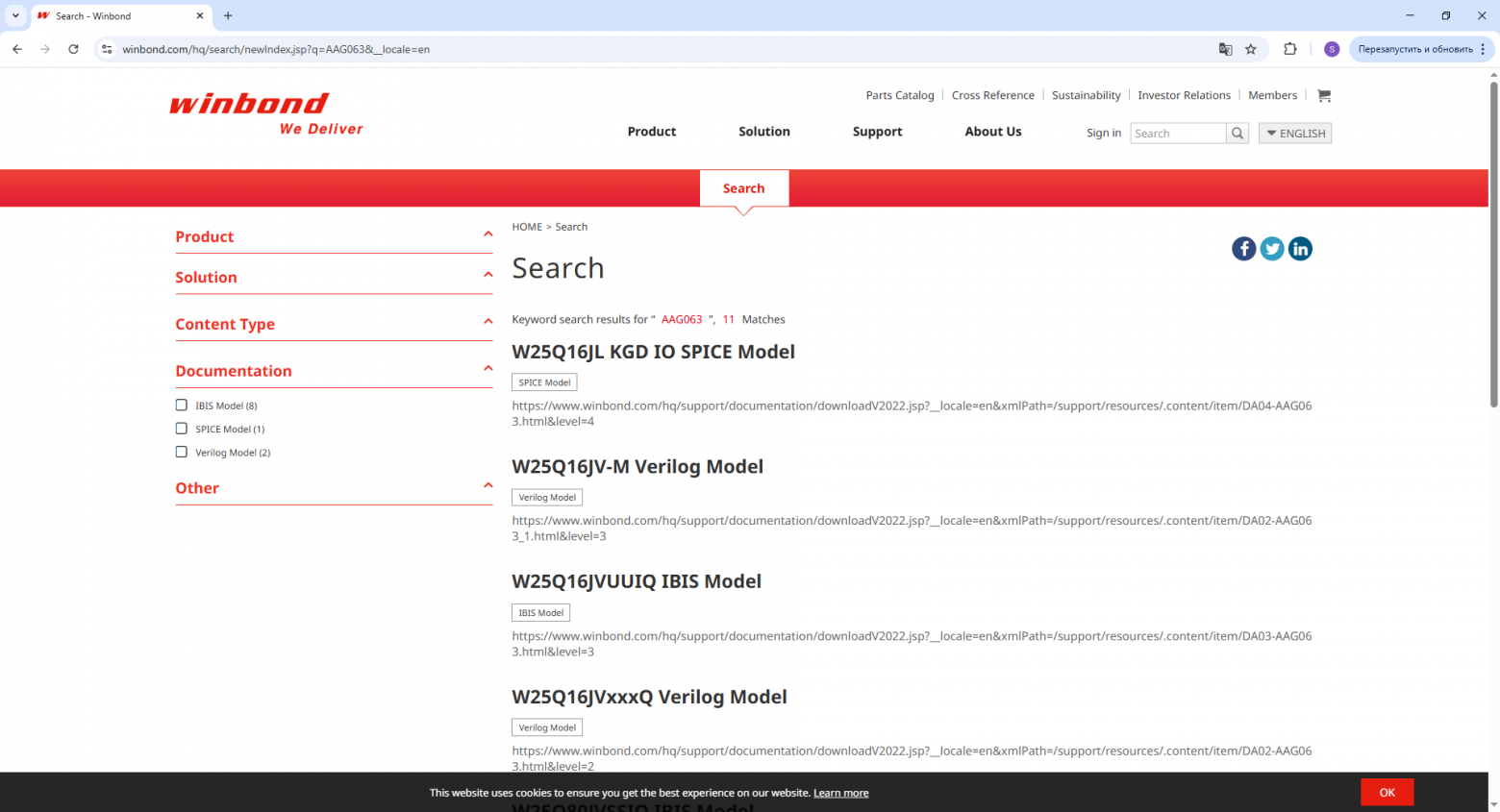
Task: Open a new browser tab
Action: pyautogui.click(x=228, y=15)
